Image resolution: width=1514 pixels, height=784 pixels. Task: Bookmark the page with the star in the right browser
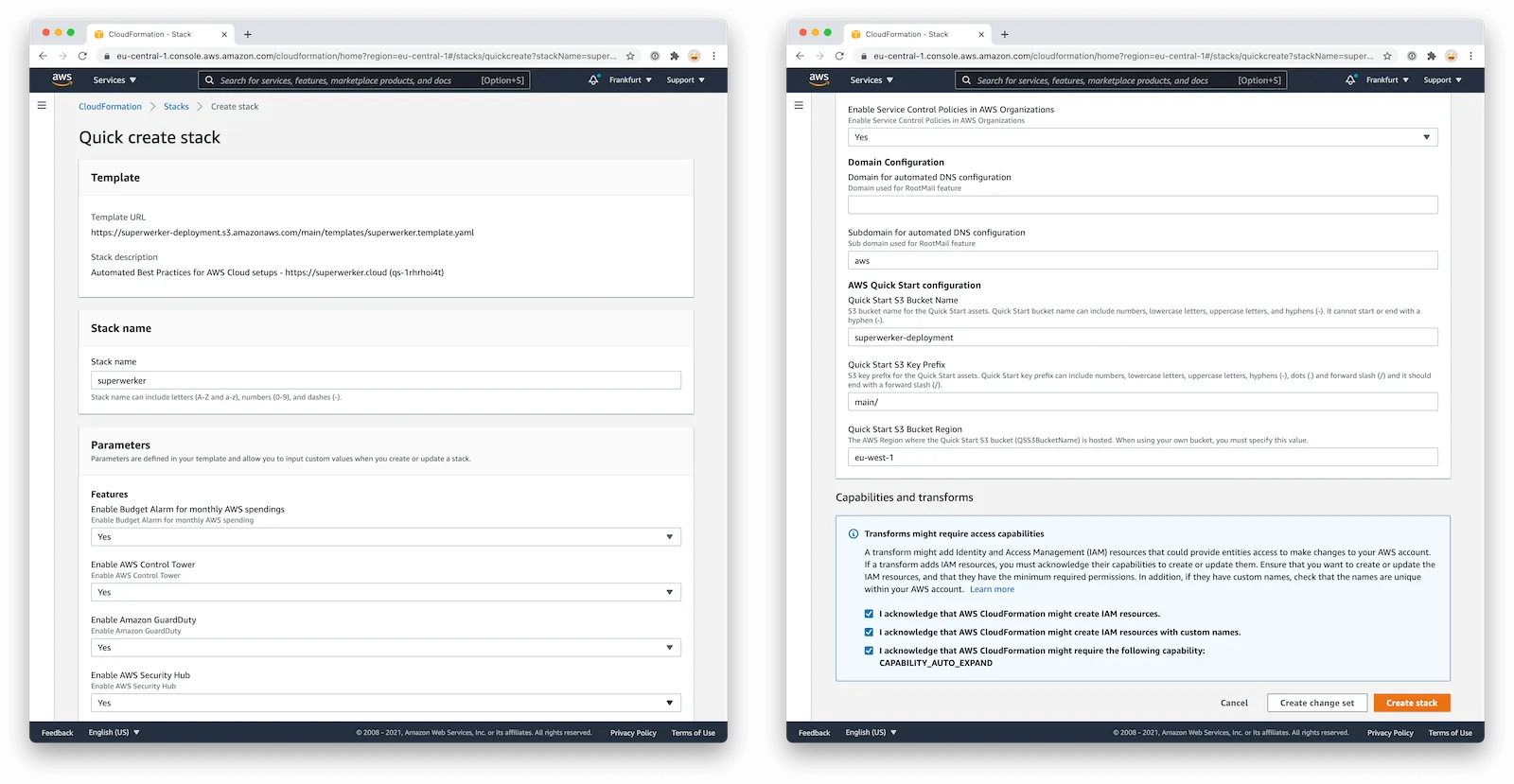point(1387,56)
